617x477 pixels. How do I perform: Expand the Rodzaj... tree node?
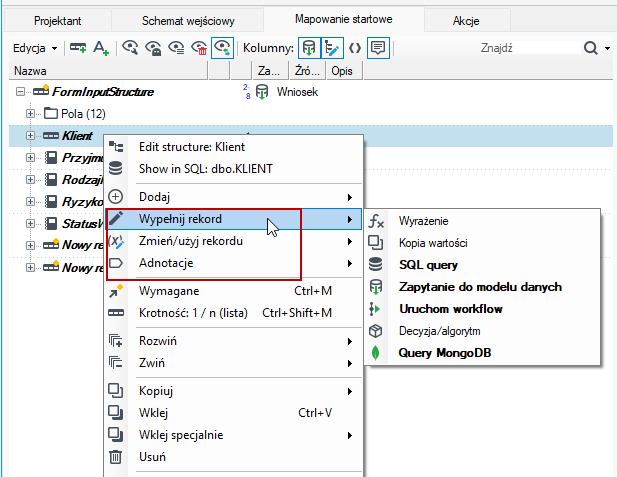coord(30,180)
